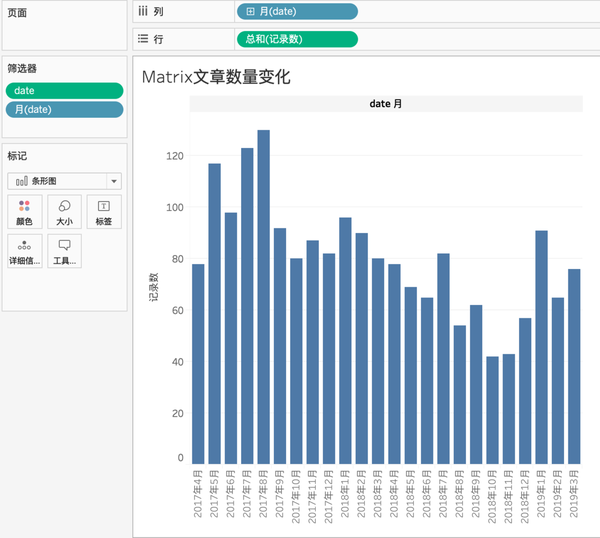This screenshot has height=538, width=600.
Task: Click the 月(date) pill in Columns shelf
Action: coord(297,11)
